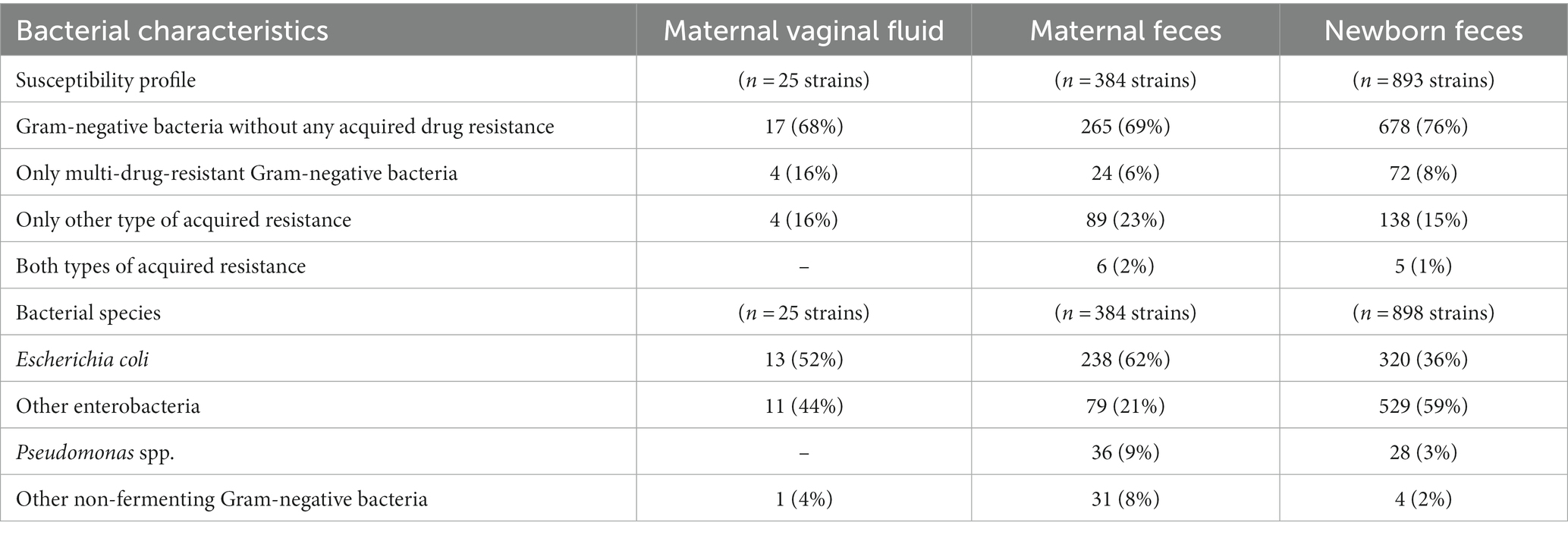Image resolution: width=1568 pixels, height=535 pixels.
Task: Select the Maternal vaginal fluid header
Action: (x=804, y=30)
